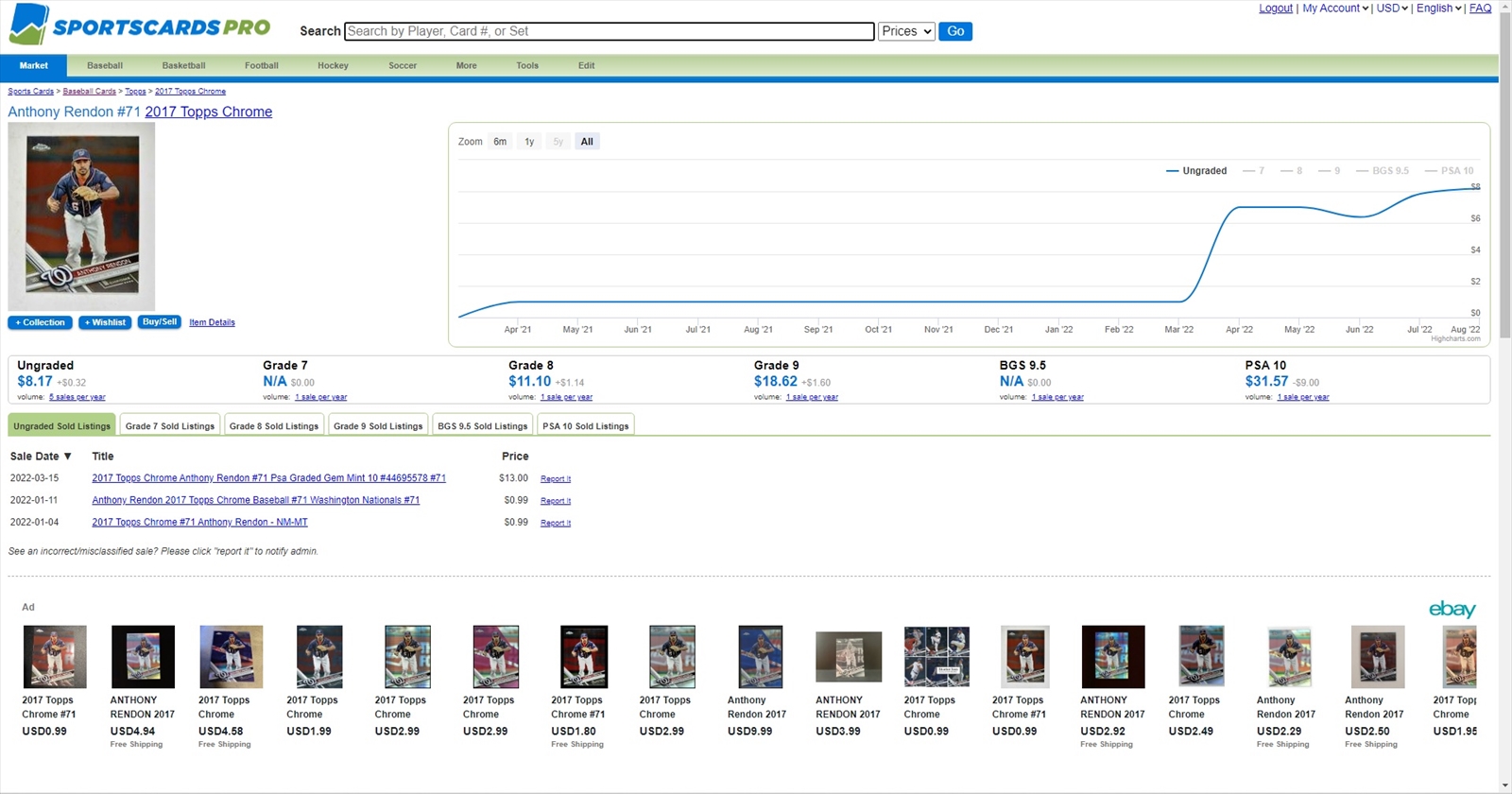Image resolution: width=1512 pixels, height=794 pixels.
Task: Sort listings by the Sale Date column header
Action: coord(41,457)
